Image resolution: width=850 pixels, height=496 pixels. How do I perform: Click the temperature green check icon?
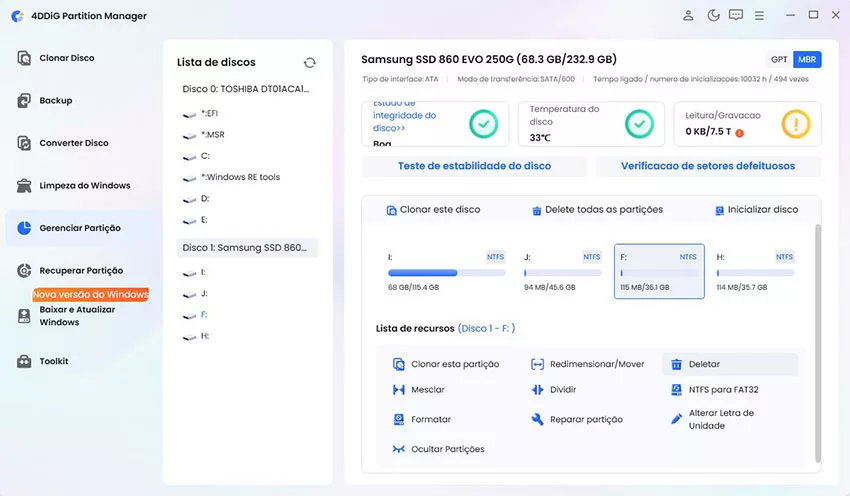coord(639,124)
